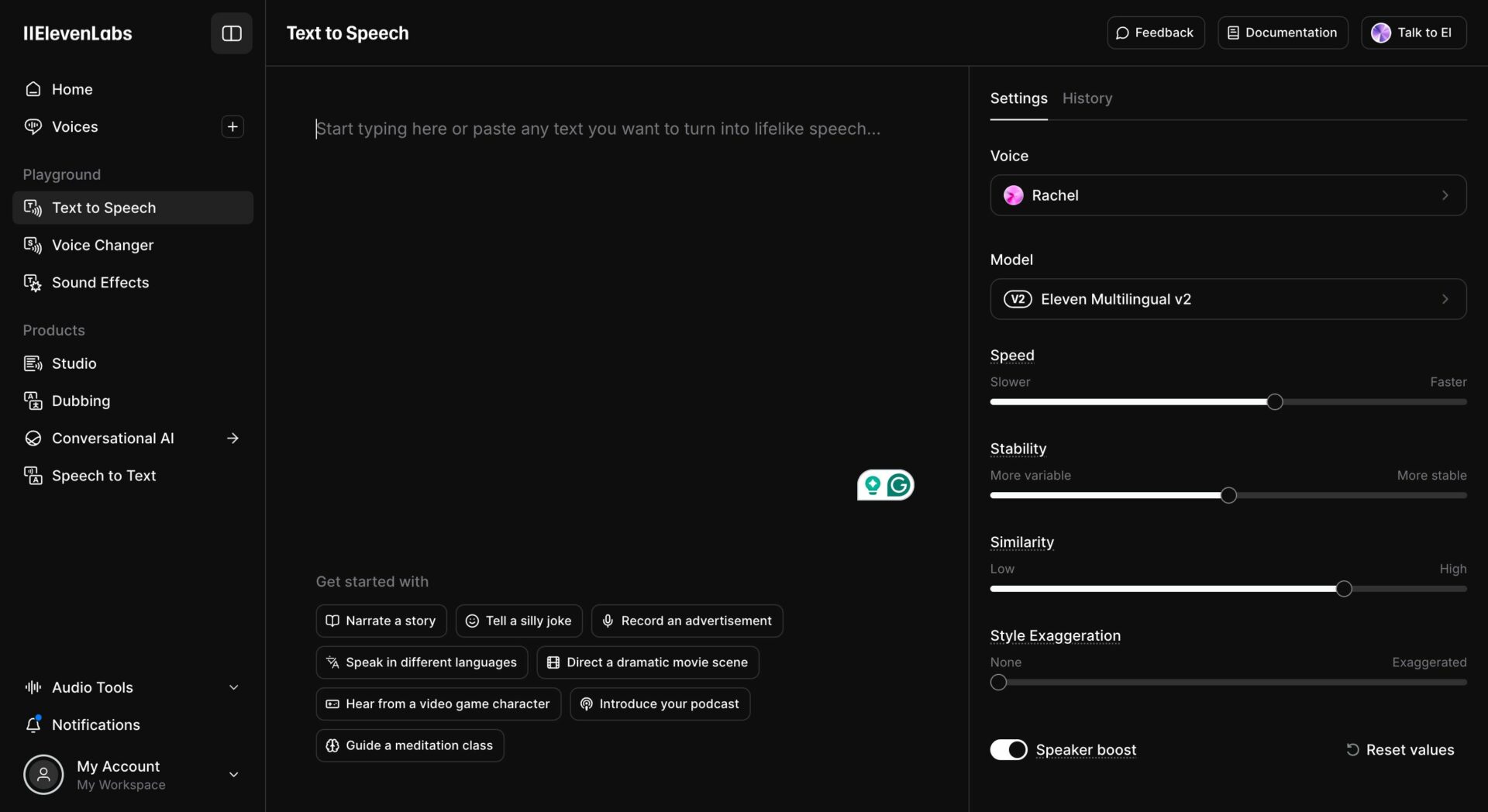Image resolution: width=1488 pixels, height=812 pixels.
Task: Choose Guide a meditation class prompt
Action: pyautogui.click(x=410, y=745)
